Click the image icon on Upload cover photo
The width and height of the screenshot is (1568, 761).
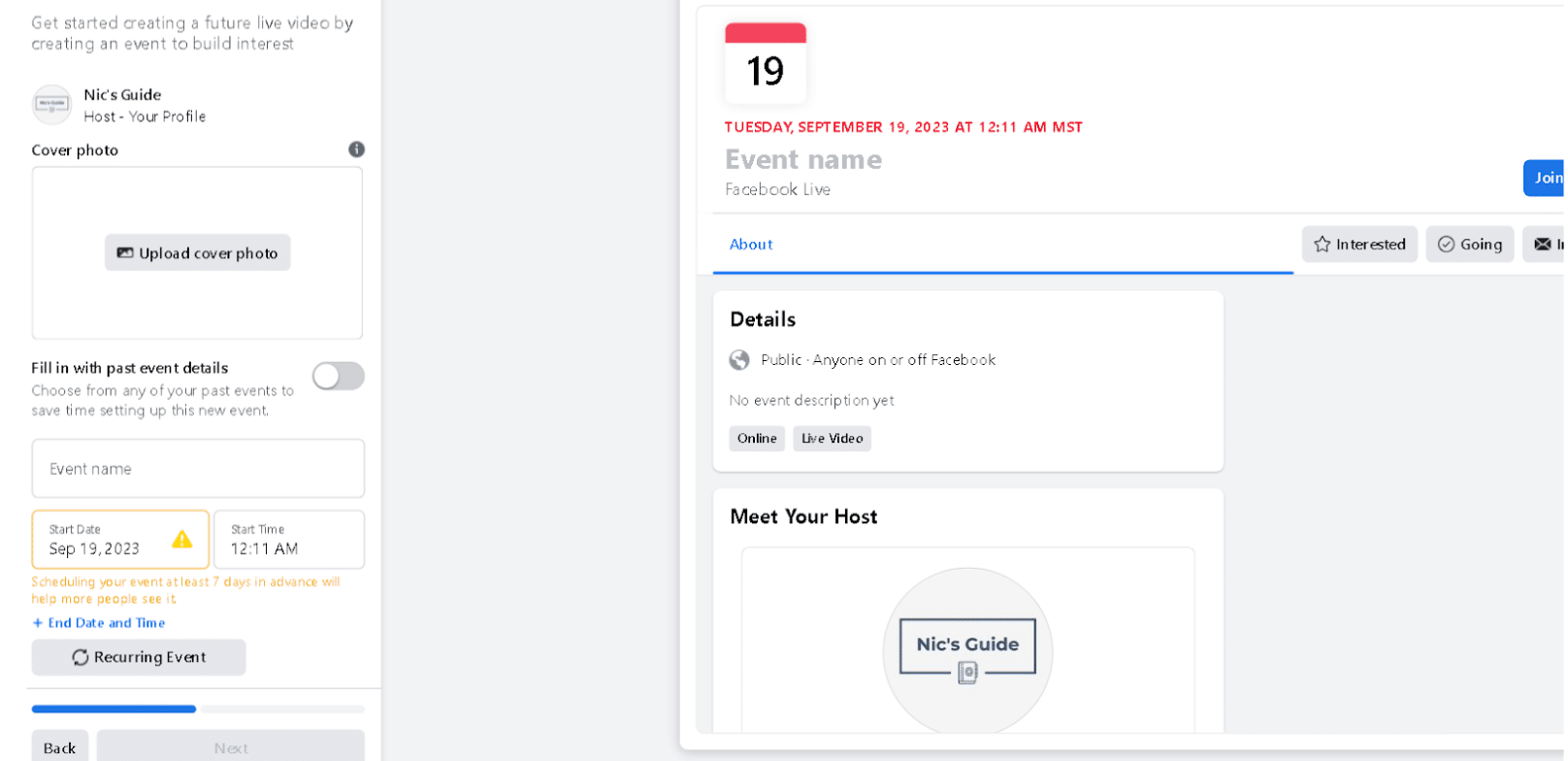click(x=123, y=252)
